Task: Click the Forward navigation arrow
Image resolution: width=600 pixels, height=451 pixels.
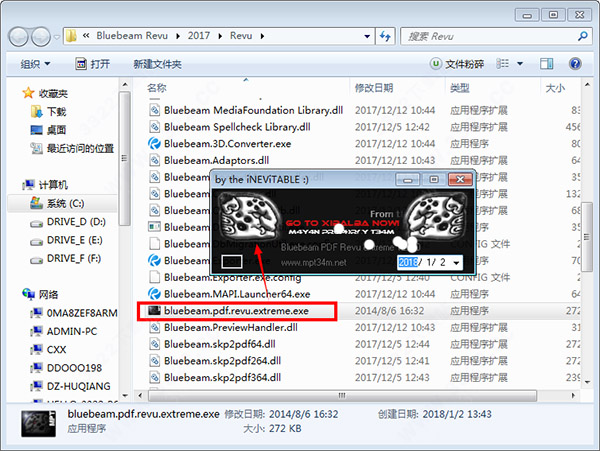Action: pos(41,36)
